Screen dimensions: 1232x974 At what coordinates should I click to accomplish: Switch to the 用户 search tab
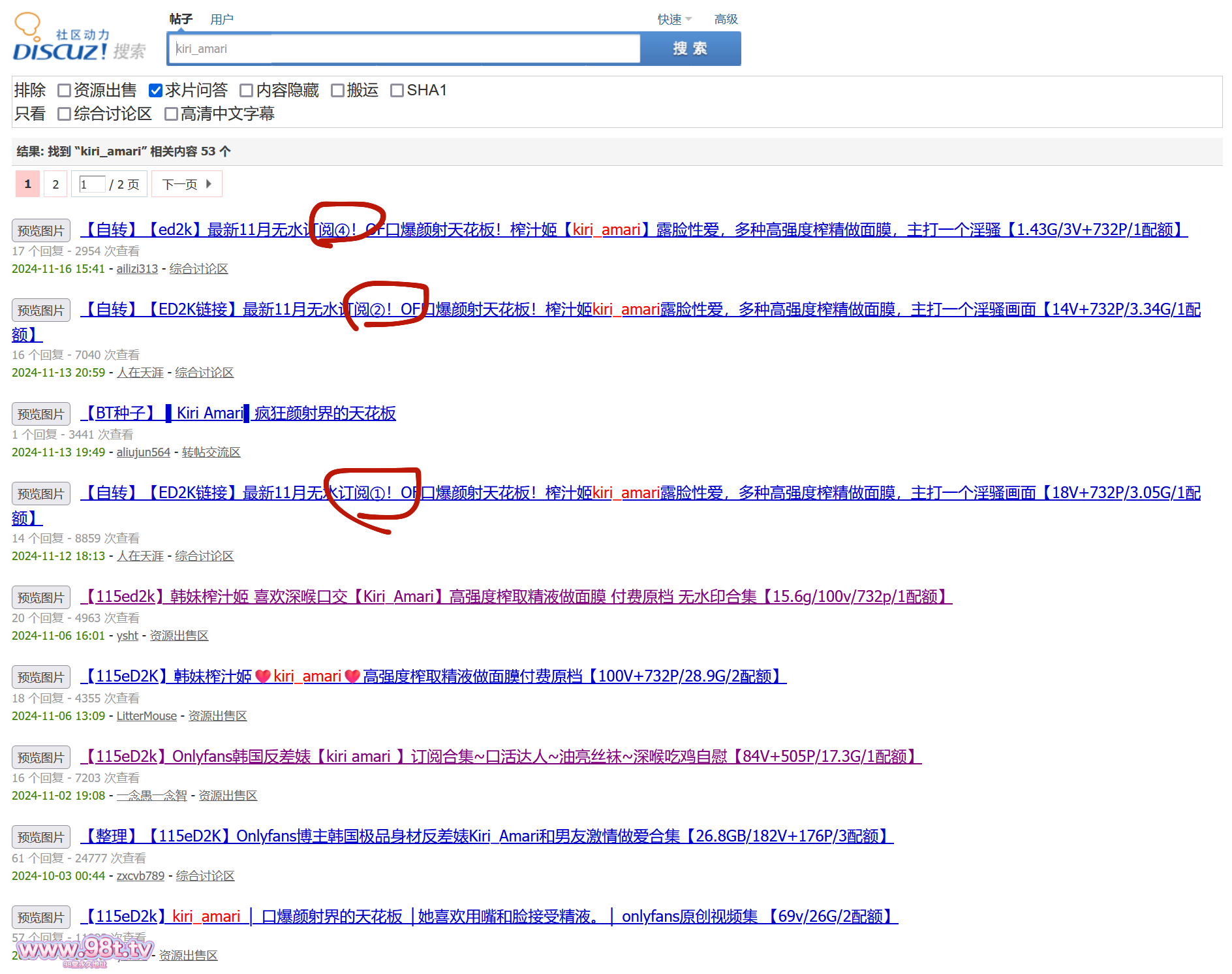coord(221,20)
